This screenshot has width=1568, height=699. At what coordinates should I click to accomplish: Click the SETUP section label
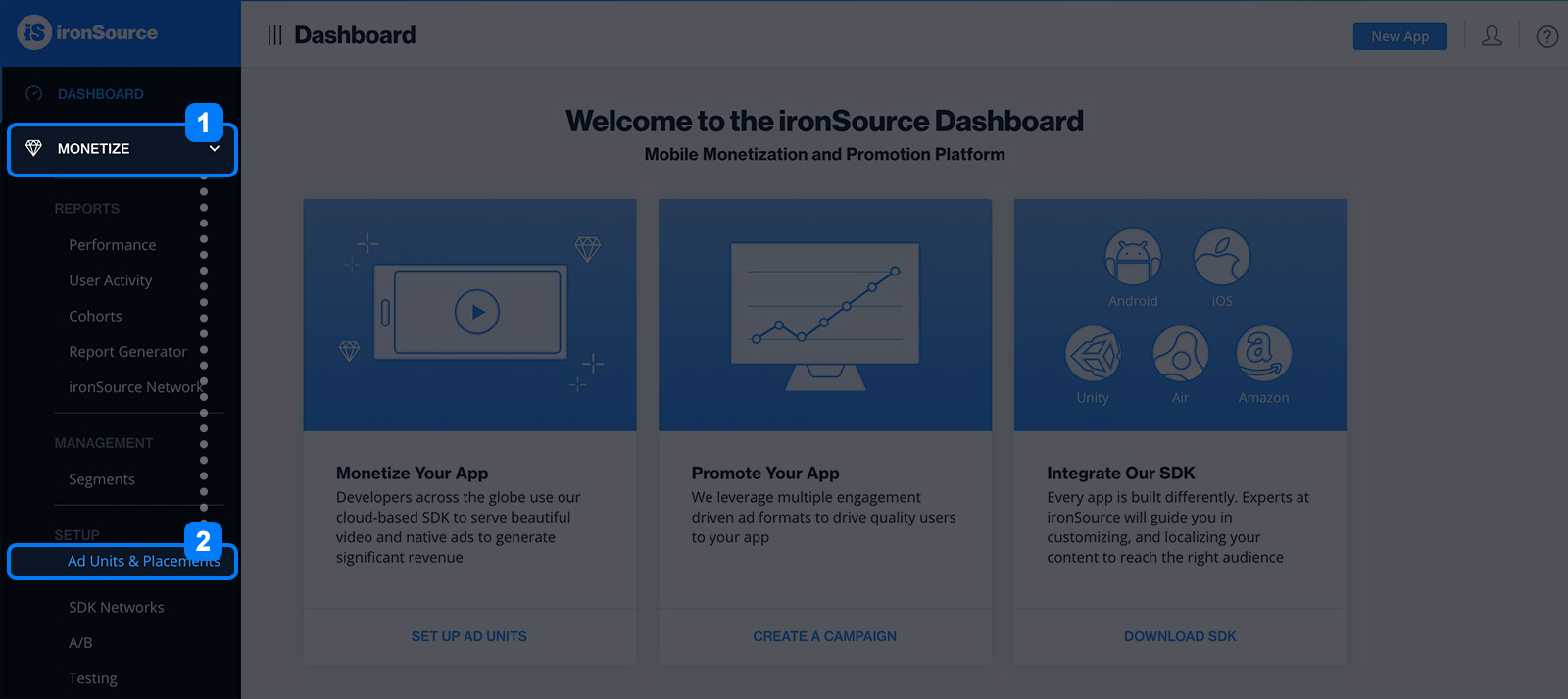pos(76,535)
